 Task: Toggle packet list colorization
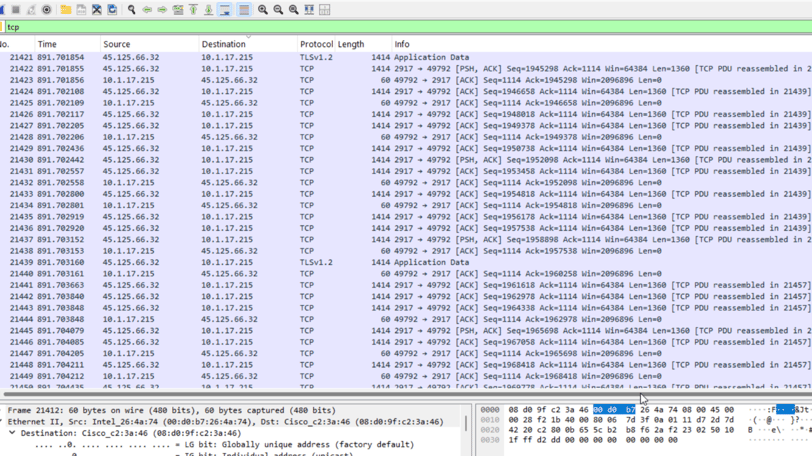pyautogui.click(x=244, y=9)
